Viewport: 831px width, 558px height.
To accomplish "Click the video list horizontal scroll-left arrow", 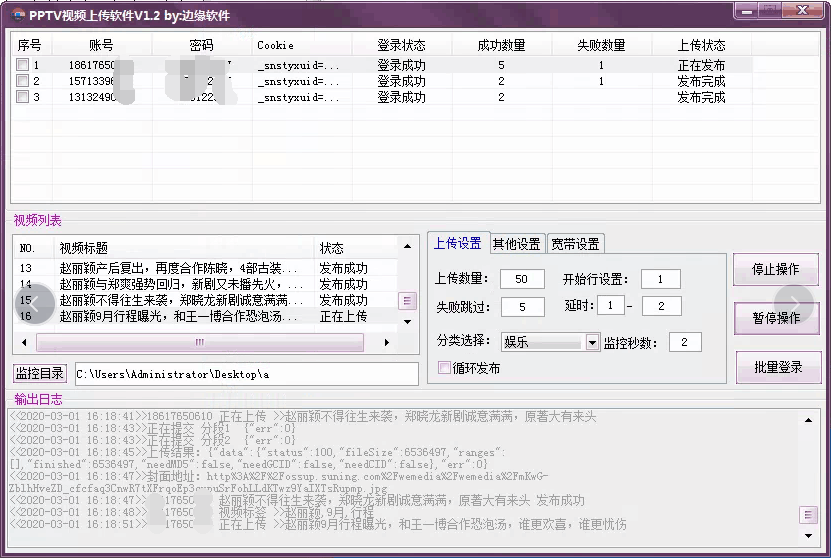I will pos(24,342).
